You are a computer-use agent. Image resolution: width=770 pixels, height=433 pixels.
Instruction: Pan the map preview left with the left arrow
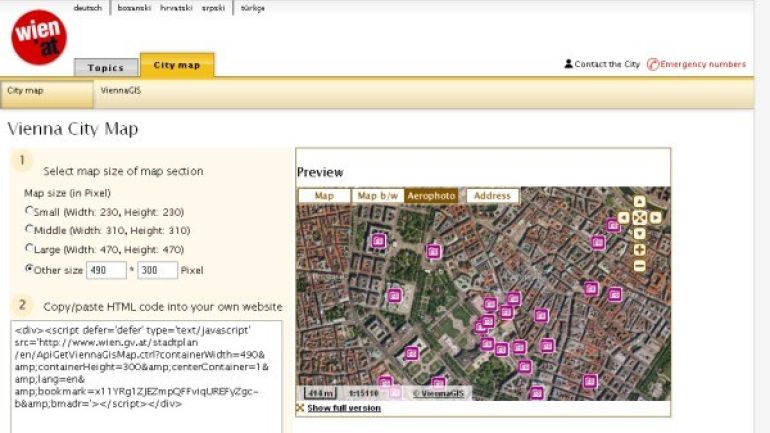(x=624, y=217)
